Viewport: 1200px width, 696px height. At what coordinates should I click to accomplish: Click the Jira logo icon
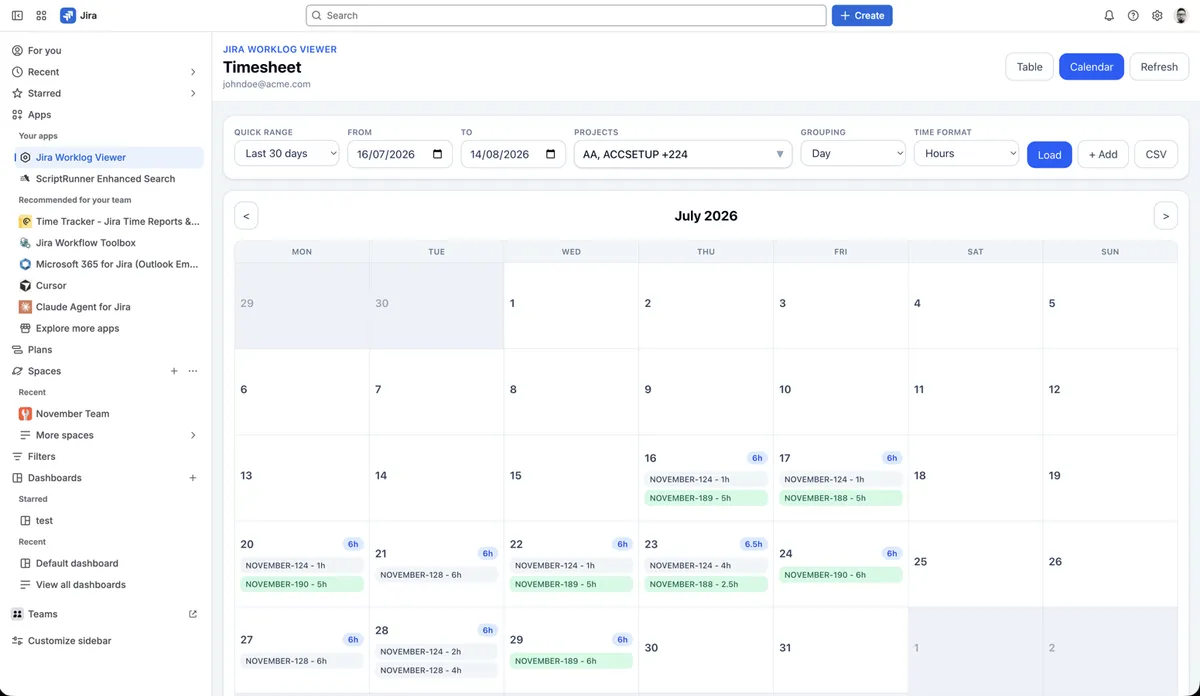[x=68, y=16]
